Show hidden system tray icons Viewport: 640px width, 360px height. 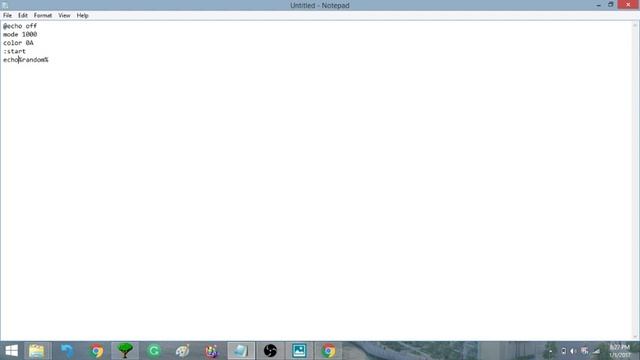point(551,351)
